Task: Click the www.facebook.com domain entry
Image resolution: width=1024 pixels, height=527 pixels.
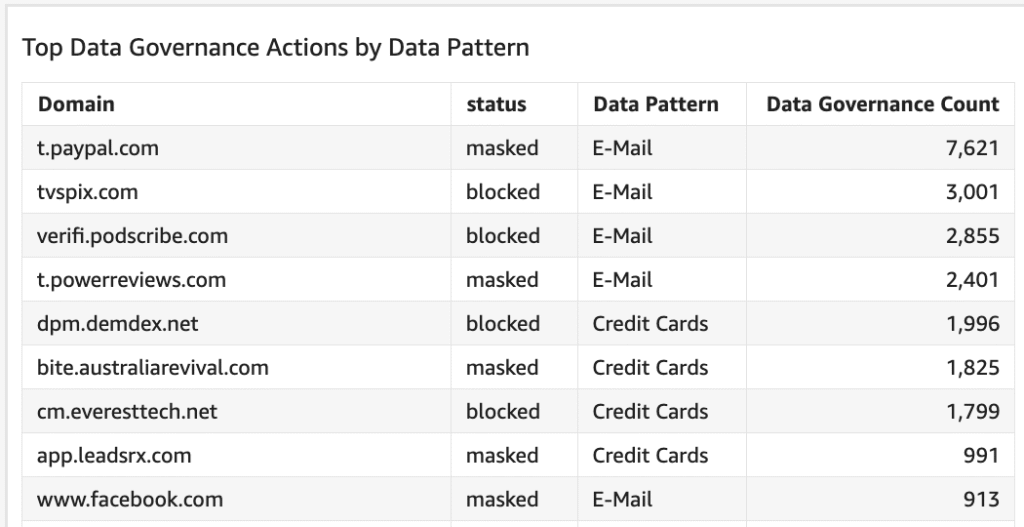Action: click(x=130, y=499)
